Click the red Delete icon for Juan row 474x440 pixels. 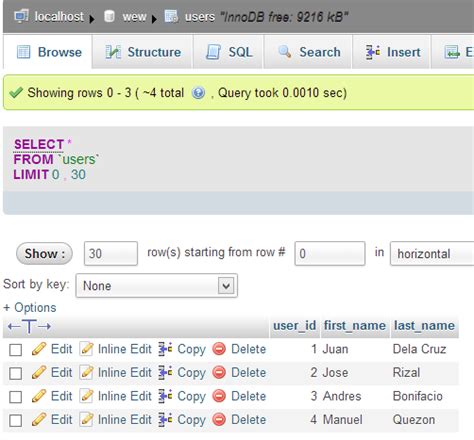(219, 349)
